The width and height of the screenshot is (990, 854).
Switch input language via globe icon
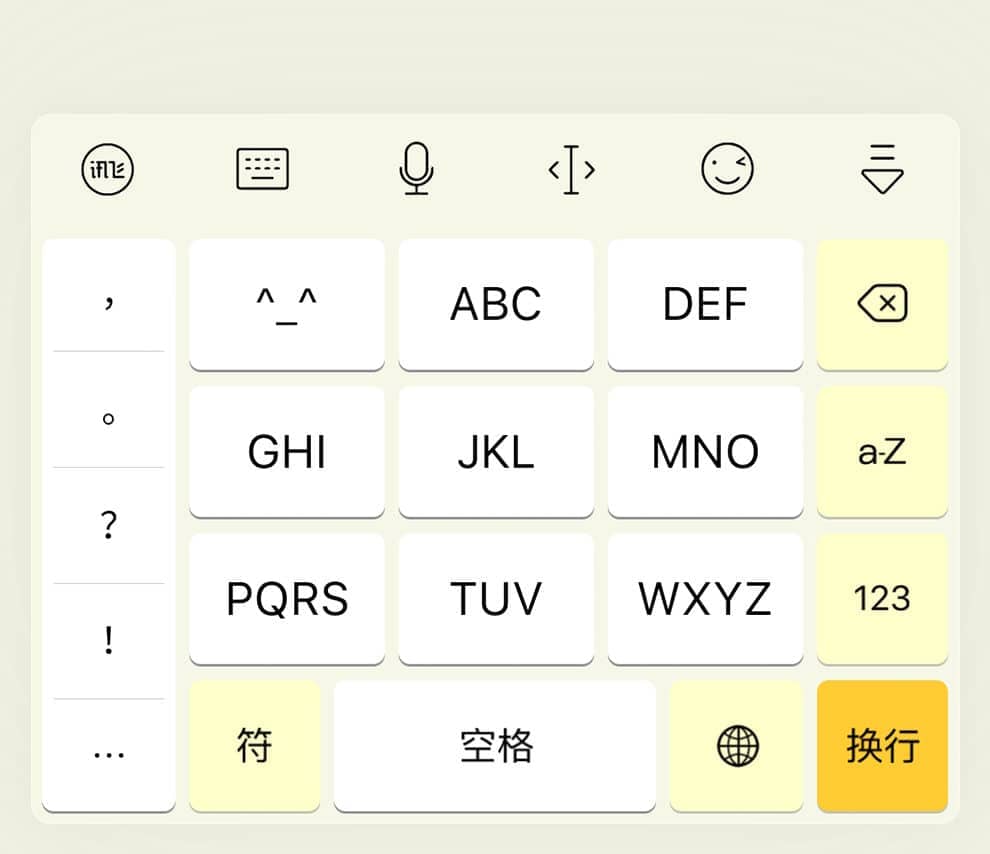point(737,746)
